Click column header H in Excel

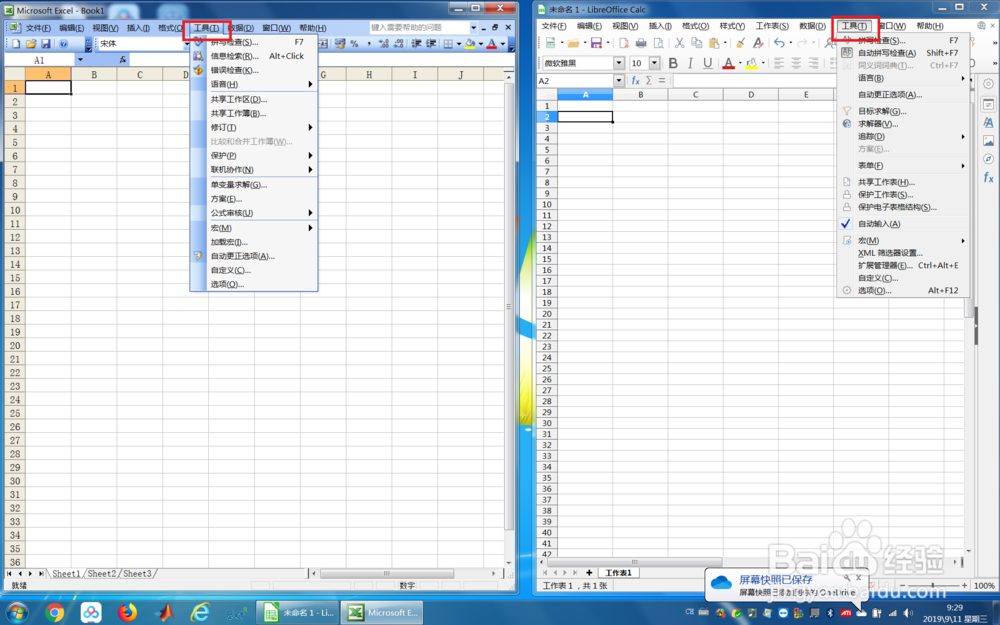click(369, 75)
